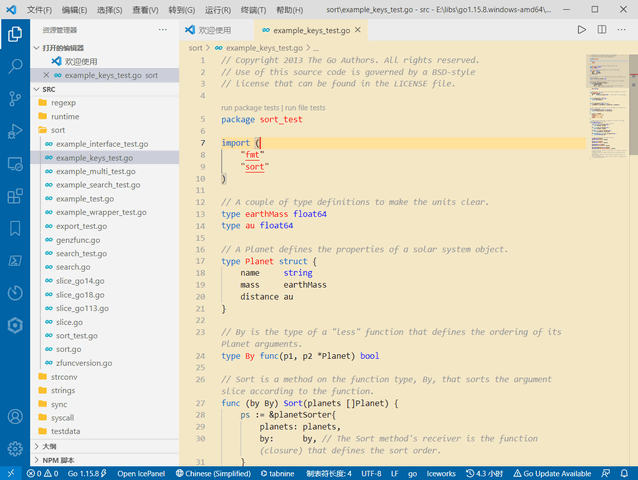
Task: Click Chinese (Simplified) language status item
Action: pyautogui.click(x=213, y=473)
